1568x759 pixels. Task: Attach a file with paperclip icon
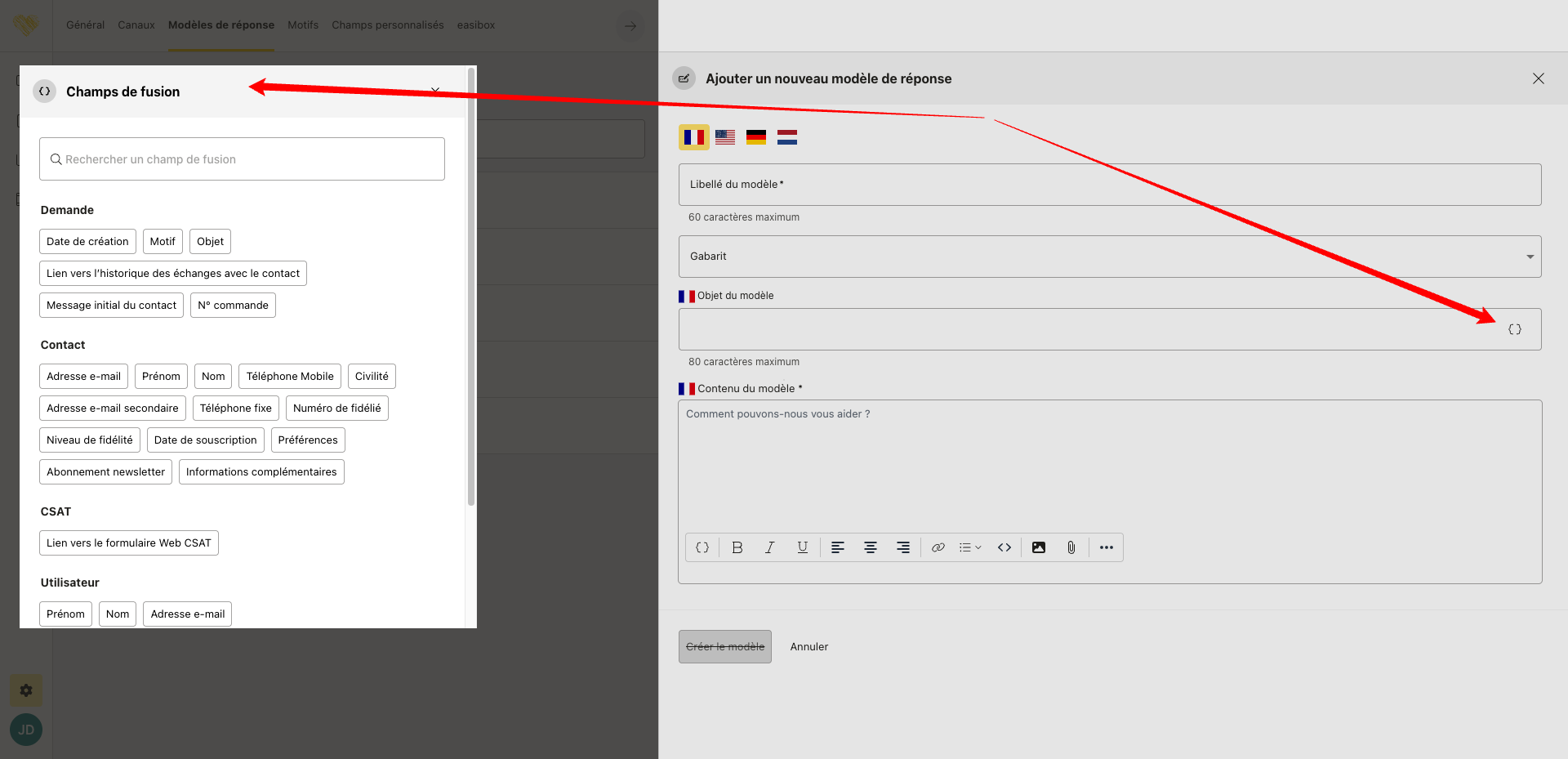pos(1071,547)
